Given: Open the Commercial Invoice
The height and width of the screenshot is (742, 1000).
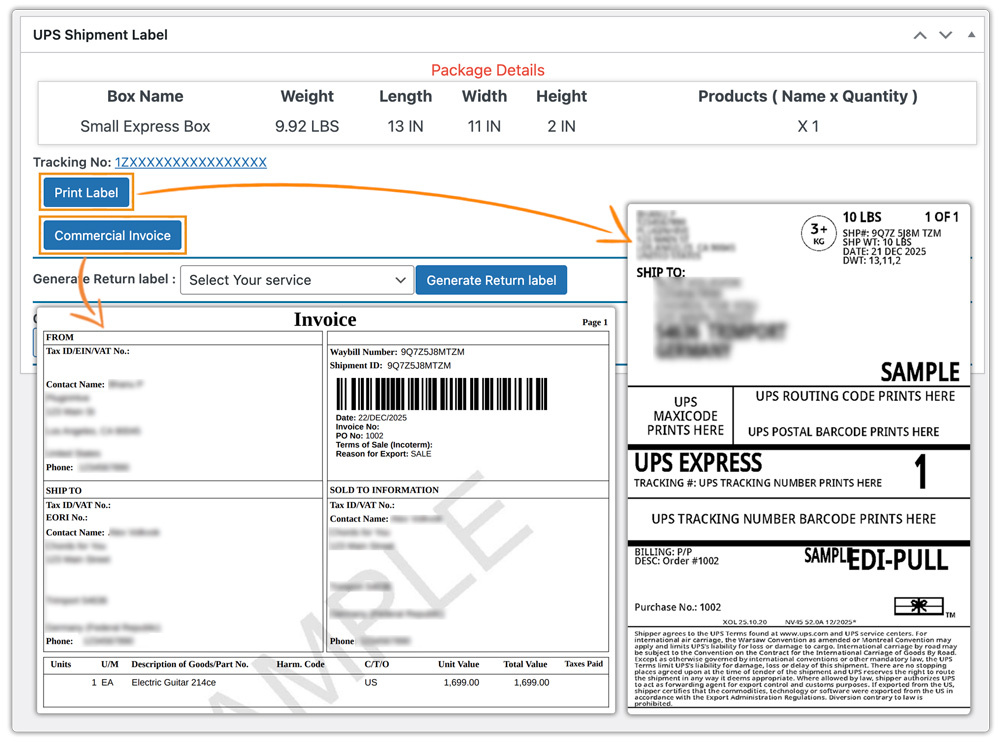Looking at the screenshot, I should coord(112,235).
